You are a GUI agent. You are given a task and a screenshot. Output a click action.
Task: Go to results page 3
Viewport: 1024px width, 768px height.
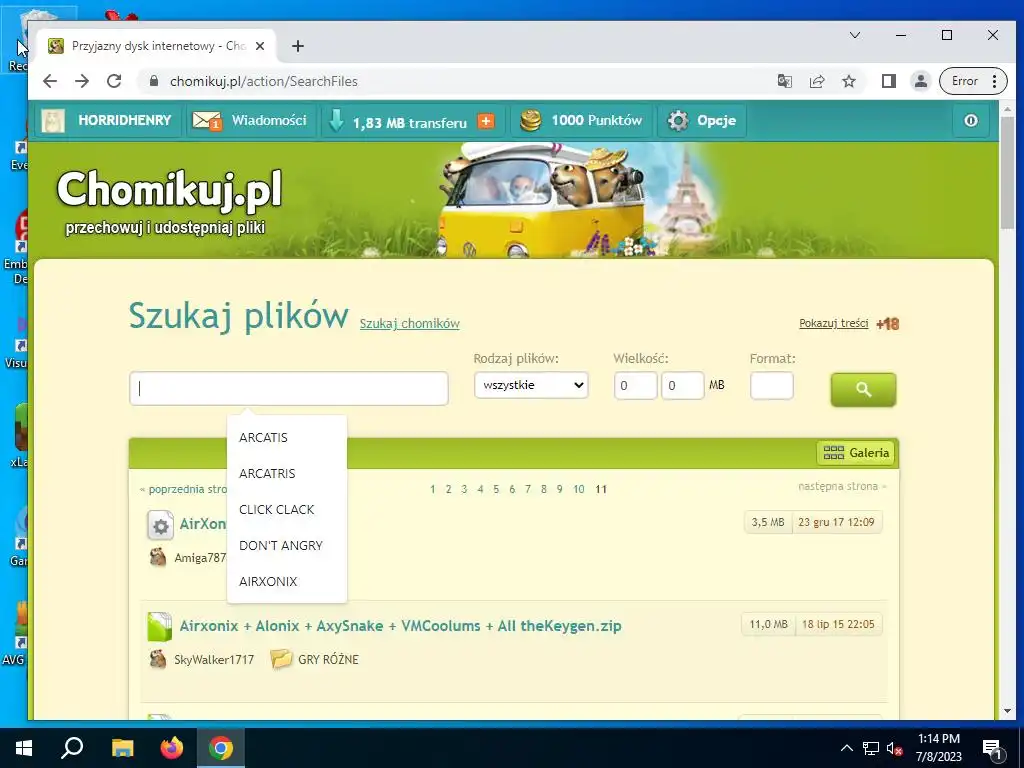(x=464, y=489)
